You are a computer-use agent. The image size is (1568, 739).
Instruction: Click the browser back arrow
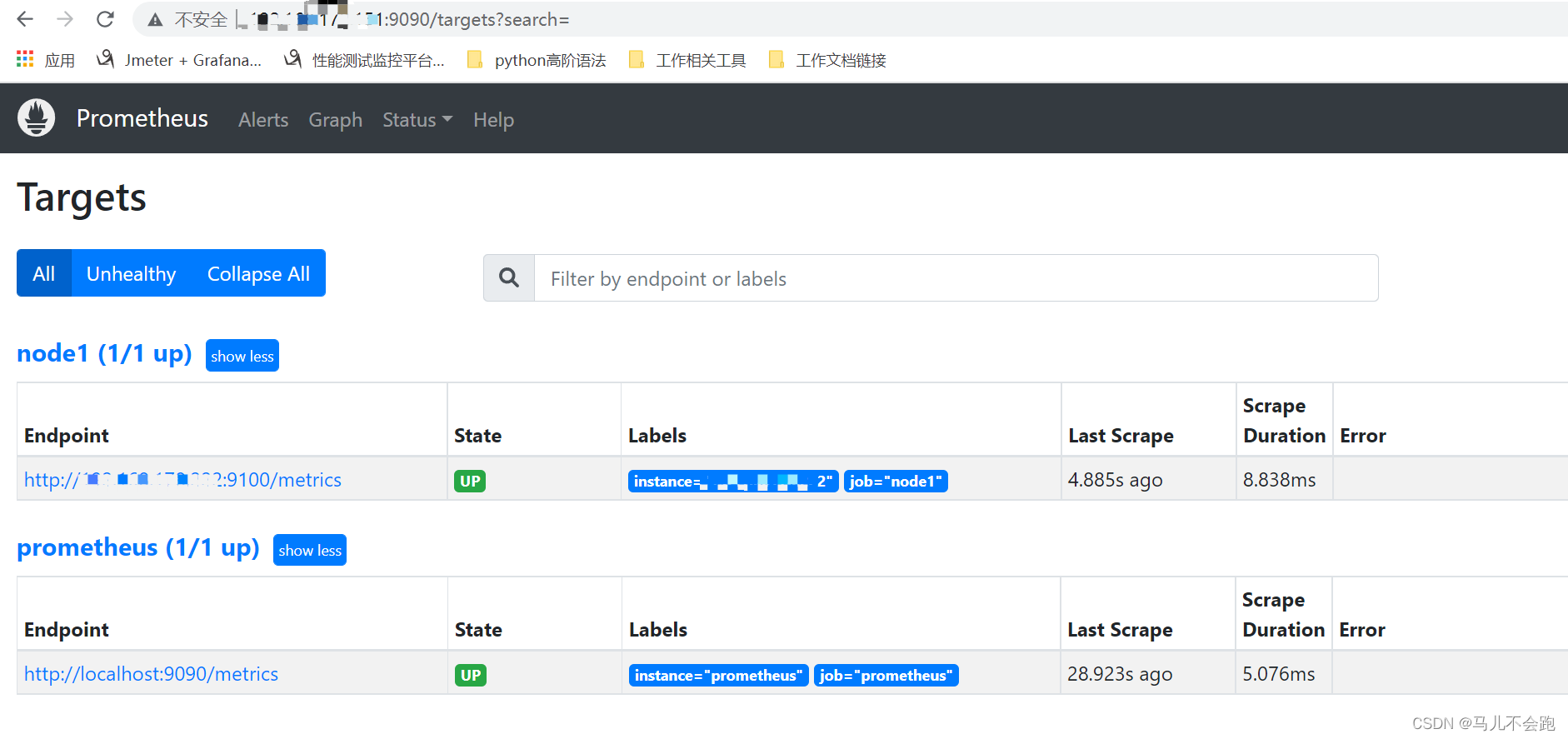(25, 19)
